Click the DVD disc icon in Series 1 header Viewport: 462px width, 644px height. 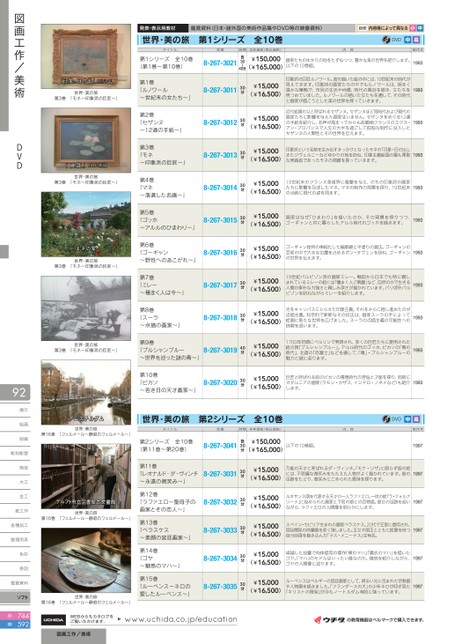(386, 40)
